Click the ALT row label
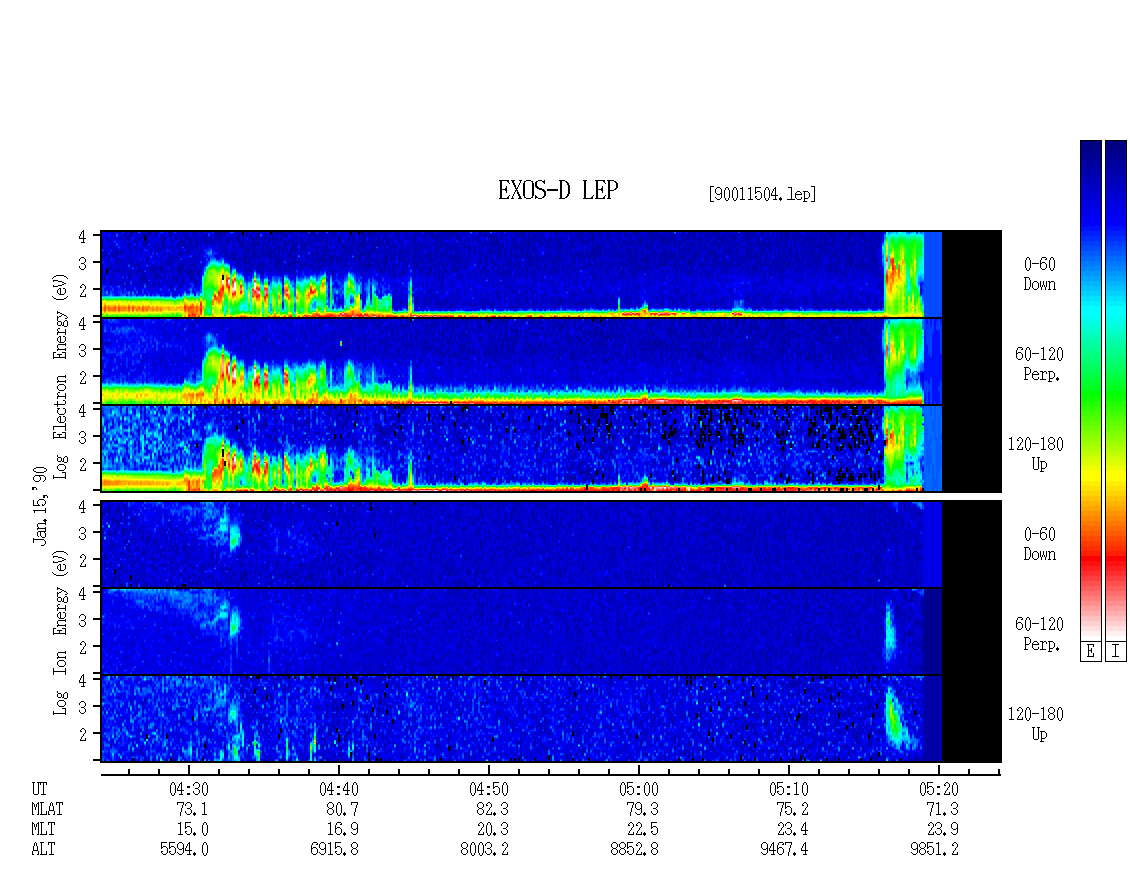 coord(43,850)
